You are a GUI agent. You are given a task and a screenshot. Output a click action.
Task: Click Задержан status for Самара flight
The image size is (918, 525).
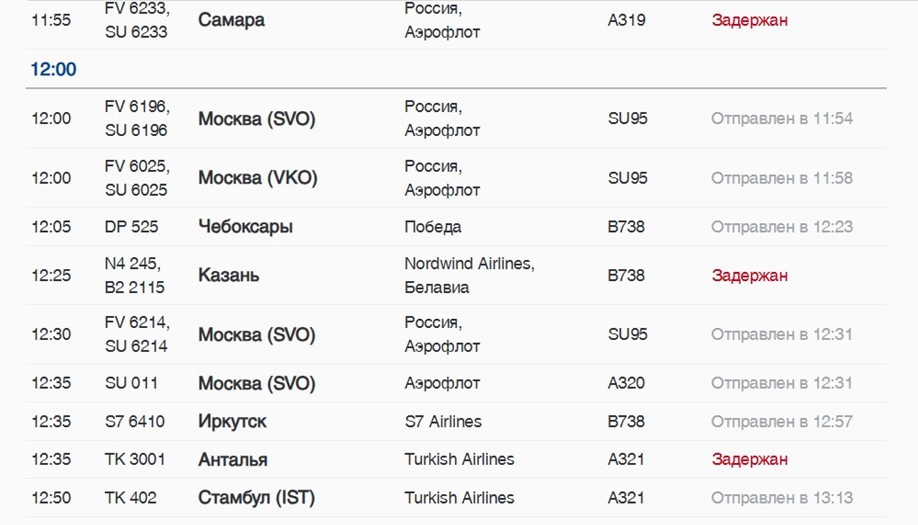tap(749, 20)
